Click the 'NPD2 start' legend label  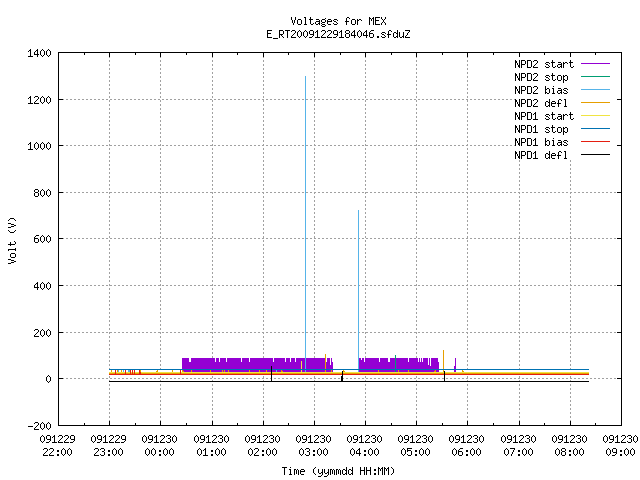pyautogui.click(x=544, y=64)
